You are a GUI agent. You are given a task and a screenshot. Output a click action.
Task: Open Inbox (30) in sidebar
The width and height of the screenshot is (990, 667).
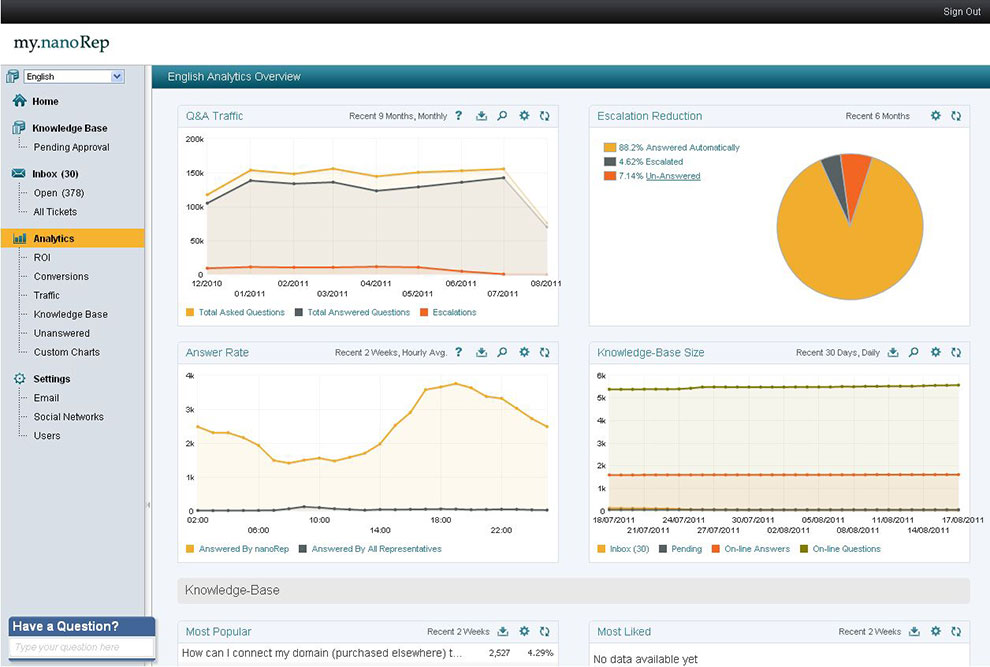(56, 174)
